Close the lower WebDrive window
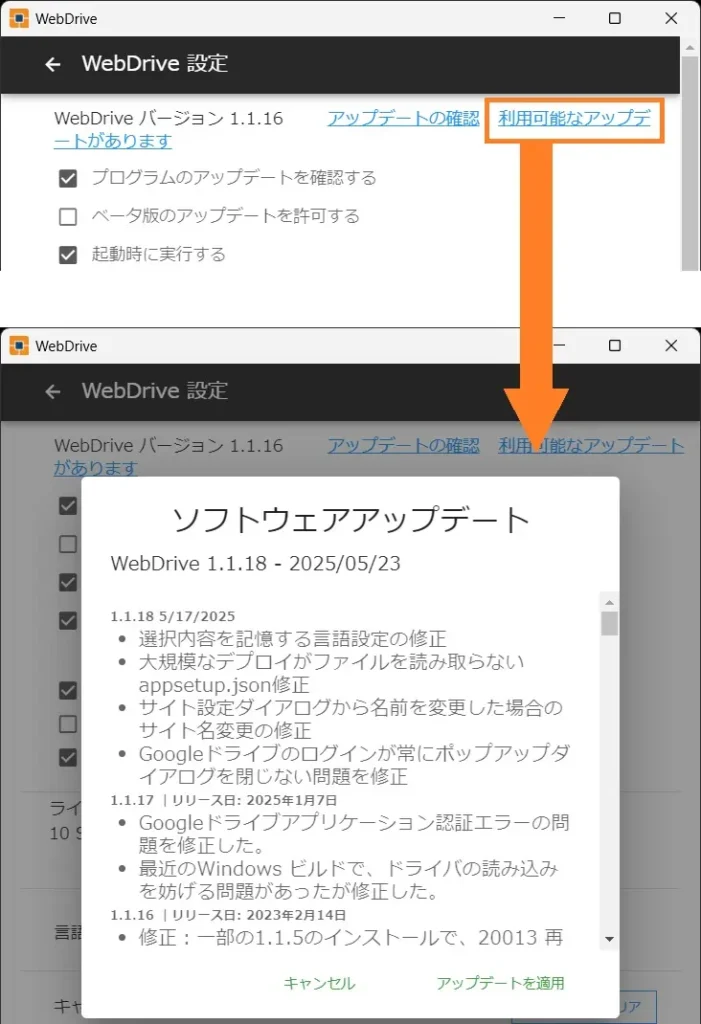The width and height of the screenshot is (701, 1024). pyautogui.click(x=669, y=346)
